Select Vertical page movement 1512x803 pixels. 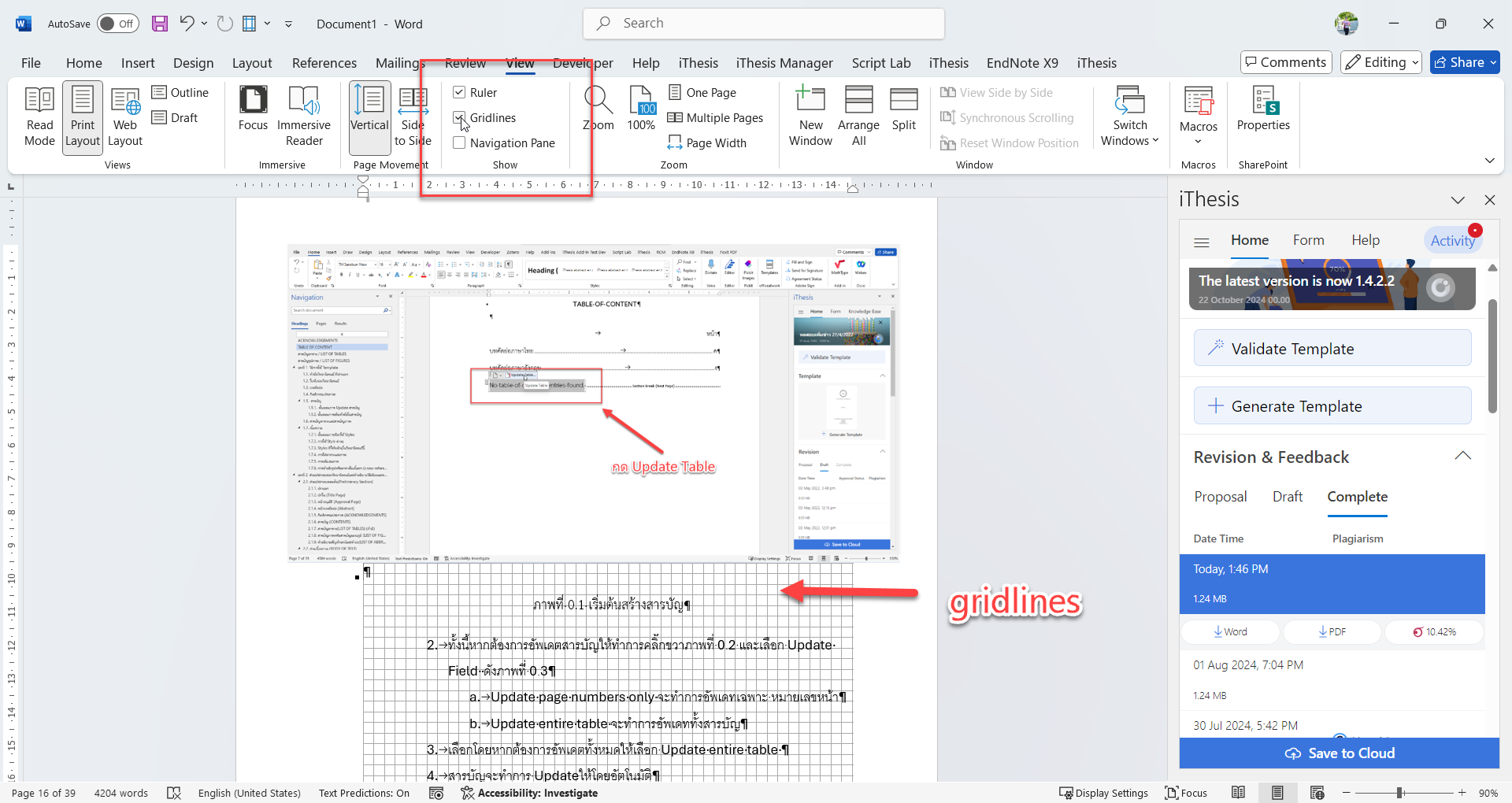(369, 117)
